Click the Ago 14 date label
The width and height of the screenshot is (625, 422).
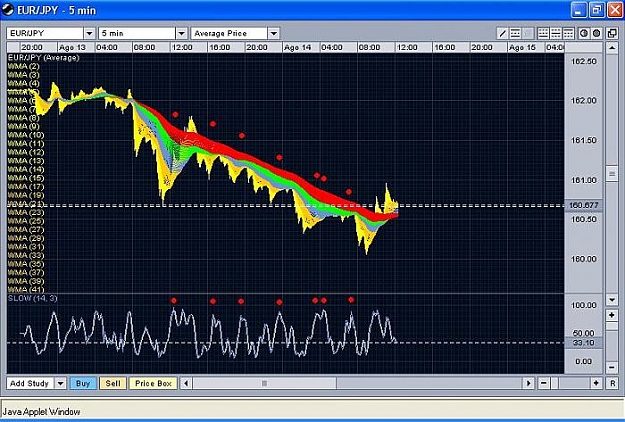297,47
